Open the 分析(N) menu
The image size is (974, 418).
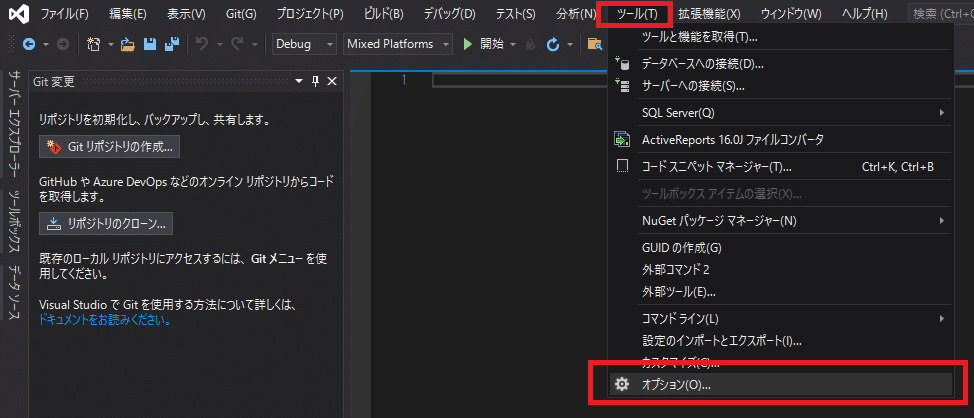click(x=576, y=14)
